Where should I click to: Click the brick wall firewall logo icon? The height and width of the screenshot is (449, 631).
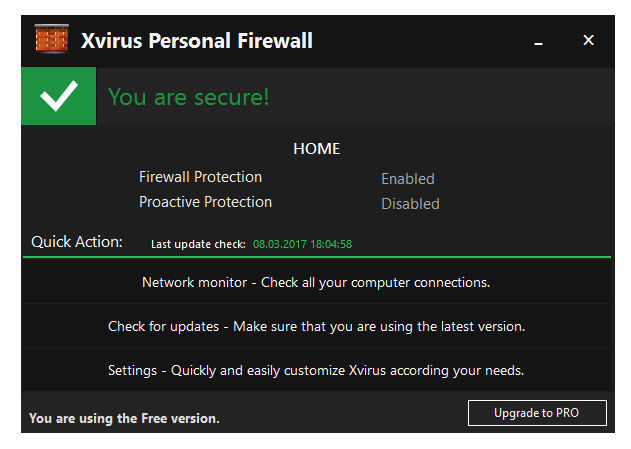(51, 40)
